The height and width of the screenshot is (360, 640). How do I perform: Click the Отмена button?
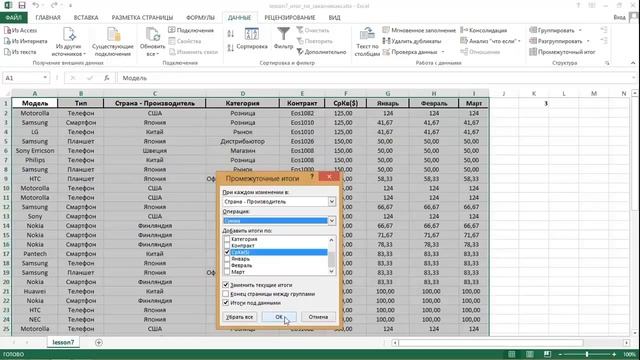(318, 317)
